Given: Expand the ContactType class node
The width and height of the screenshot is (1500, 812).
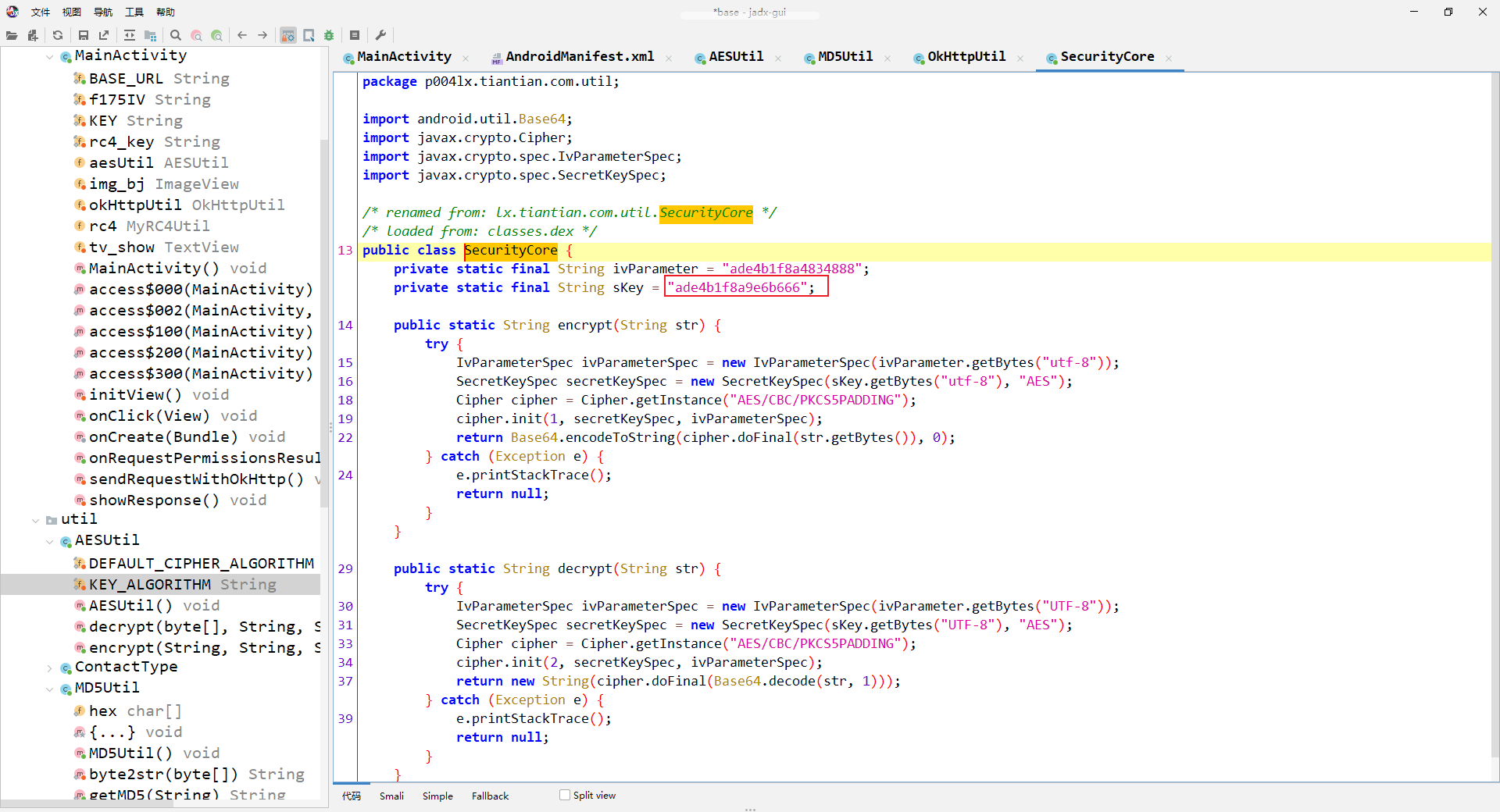Looking at the screenshot, I should [50, 668].
